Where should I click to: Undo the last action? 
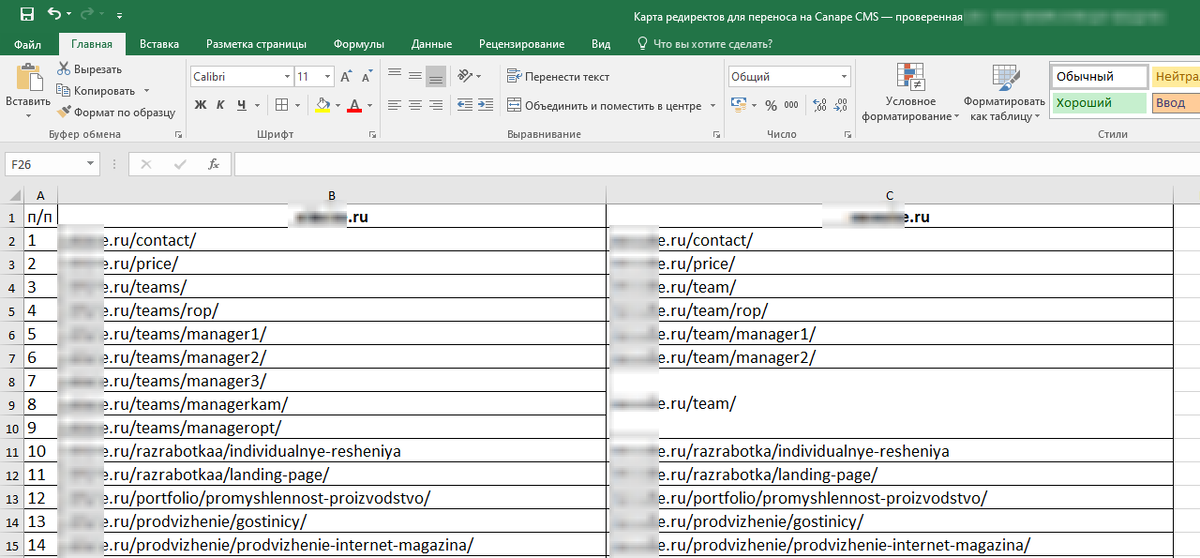pos(53,15)
